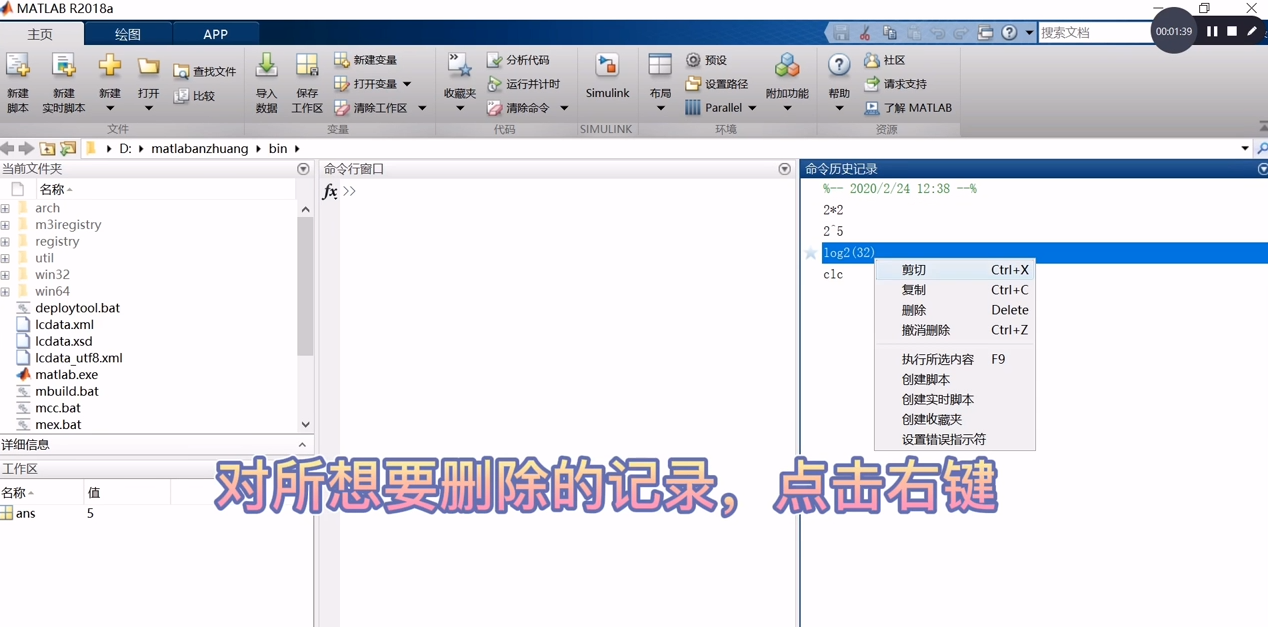Viewport: 1268px width, 627px height.
Task: Choose 设置错误指示符 in context menu
Action: click(955, 439)
